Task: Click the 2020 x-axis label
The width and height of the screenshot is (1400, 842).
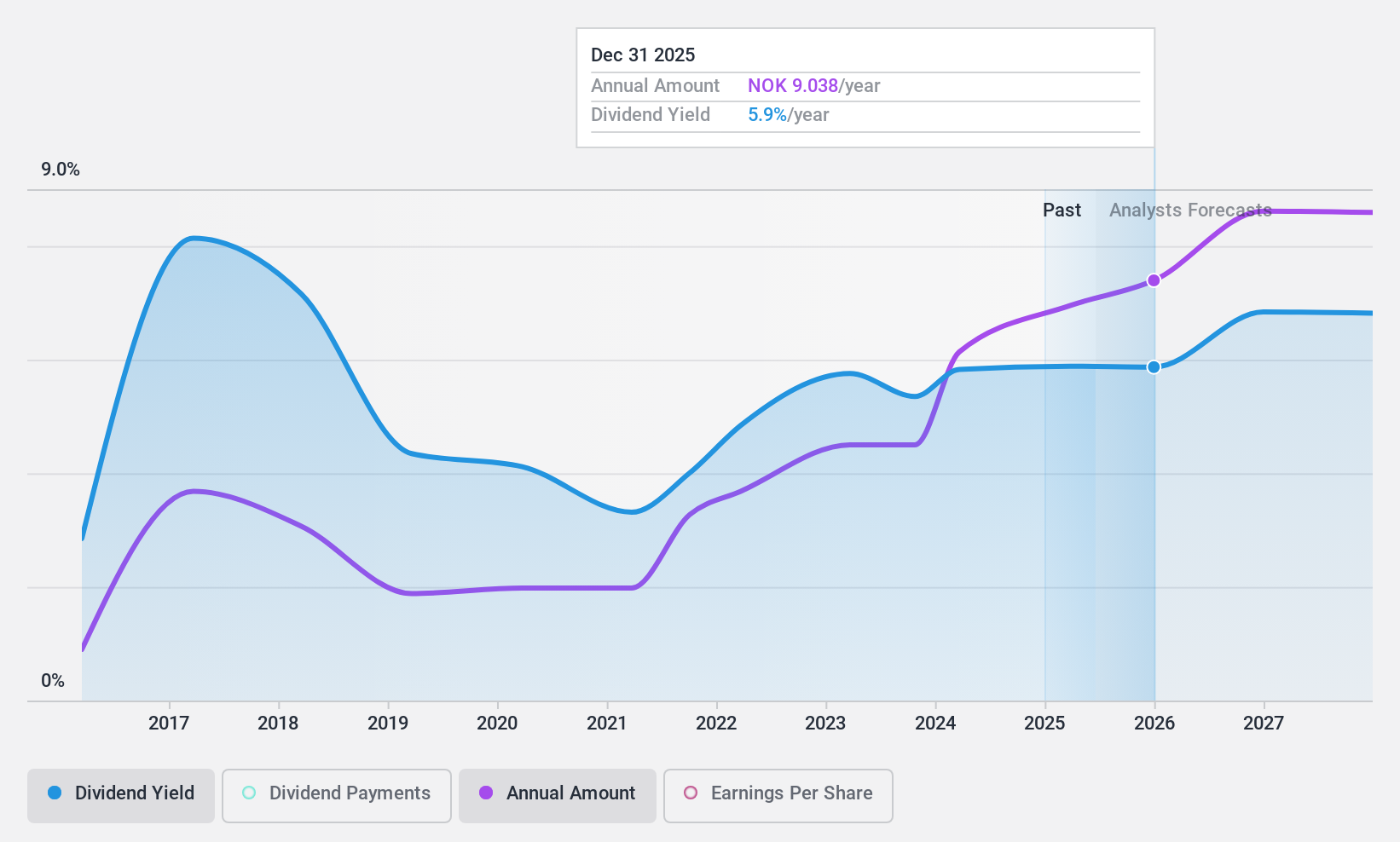Action: (497, 724)
